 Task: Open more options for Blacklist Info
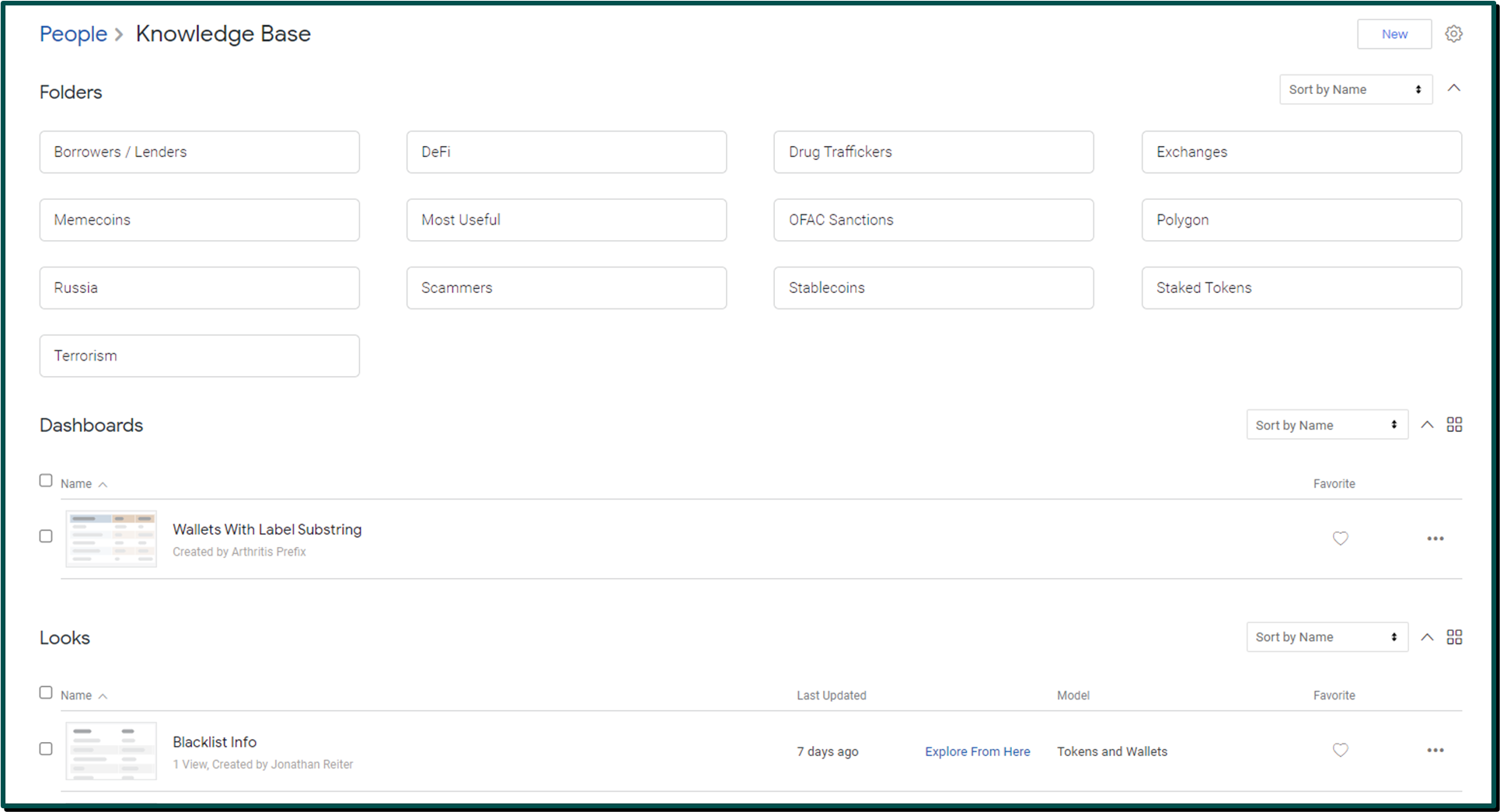point(1435,751)
